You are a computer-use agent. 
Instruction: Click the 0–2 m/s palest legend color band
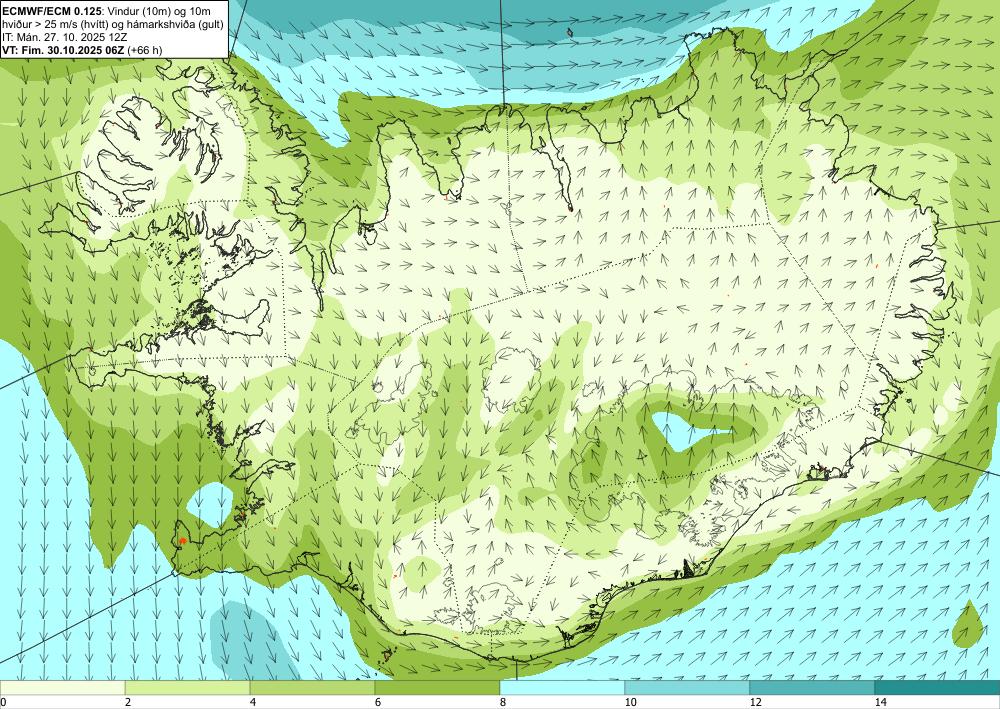pos(62,687)
